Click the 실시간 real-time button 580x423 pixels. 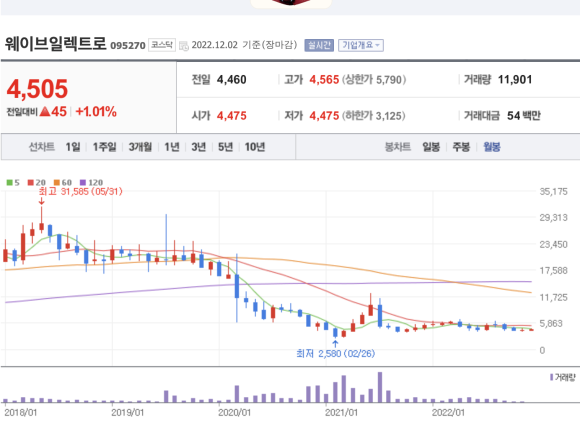coord(319,45)
